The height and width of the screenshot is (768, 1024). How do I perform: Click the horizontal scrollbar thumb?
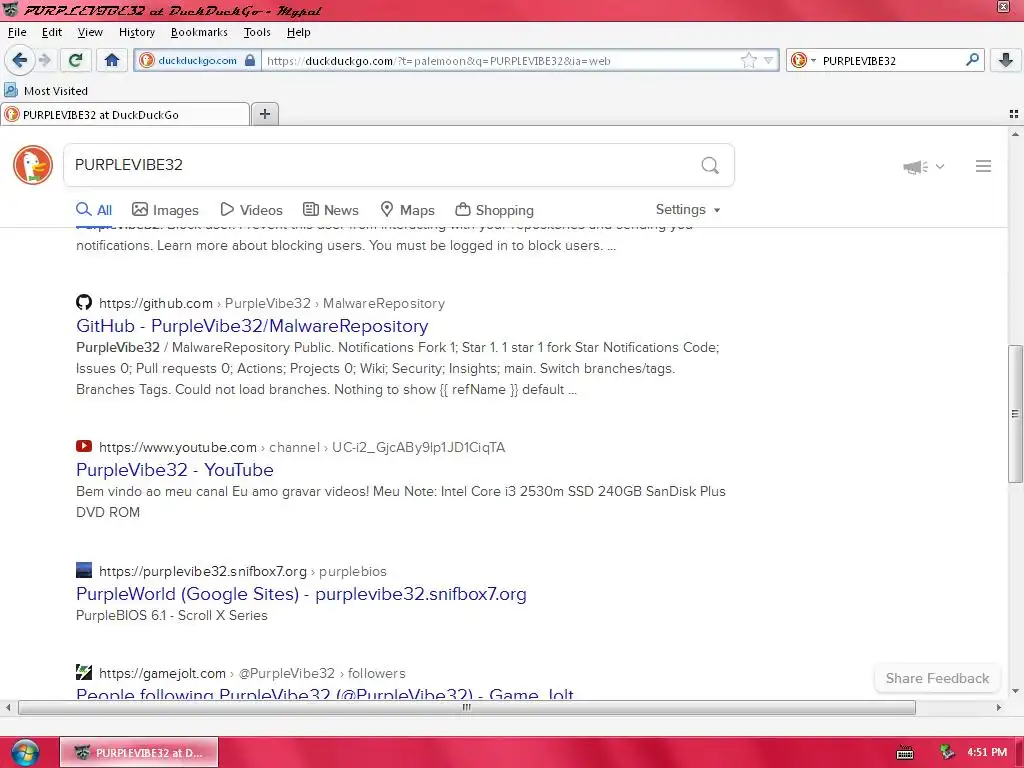(x=466, y=707)
